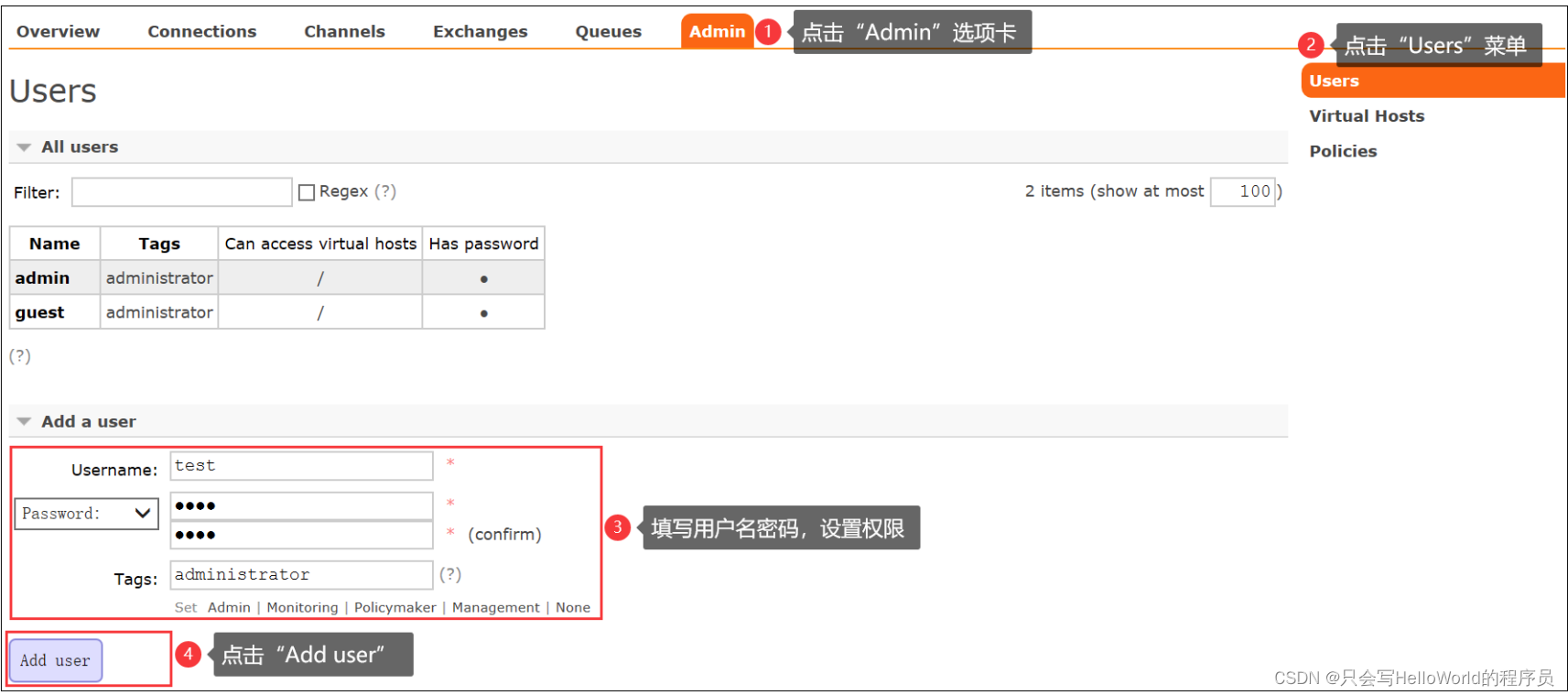Click the Tags column header

click(159, 244)
